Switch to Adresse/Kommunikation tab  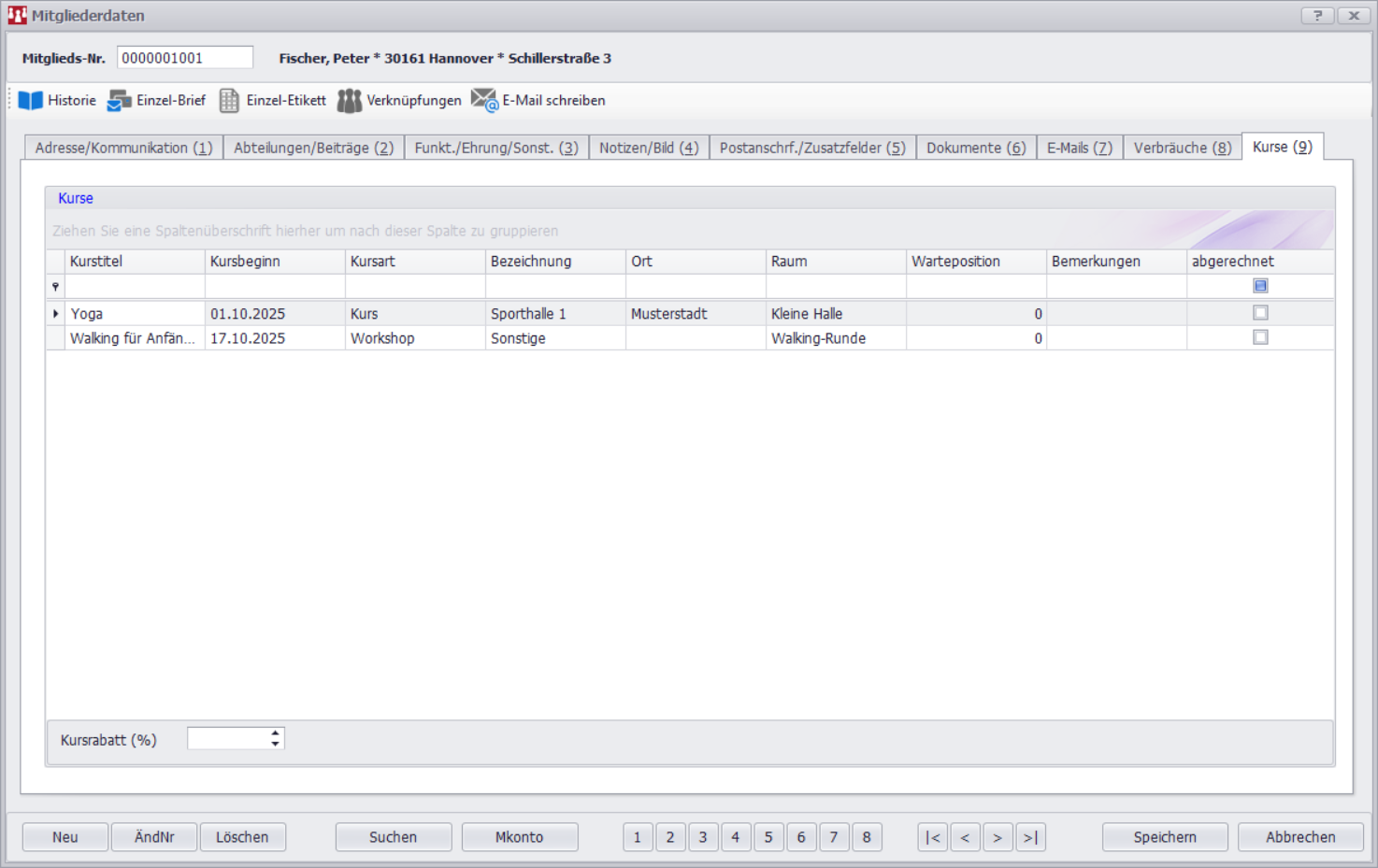(x=123, y=148)
